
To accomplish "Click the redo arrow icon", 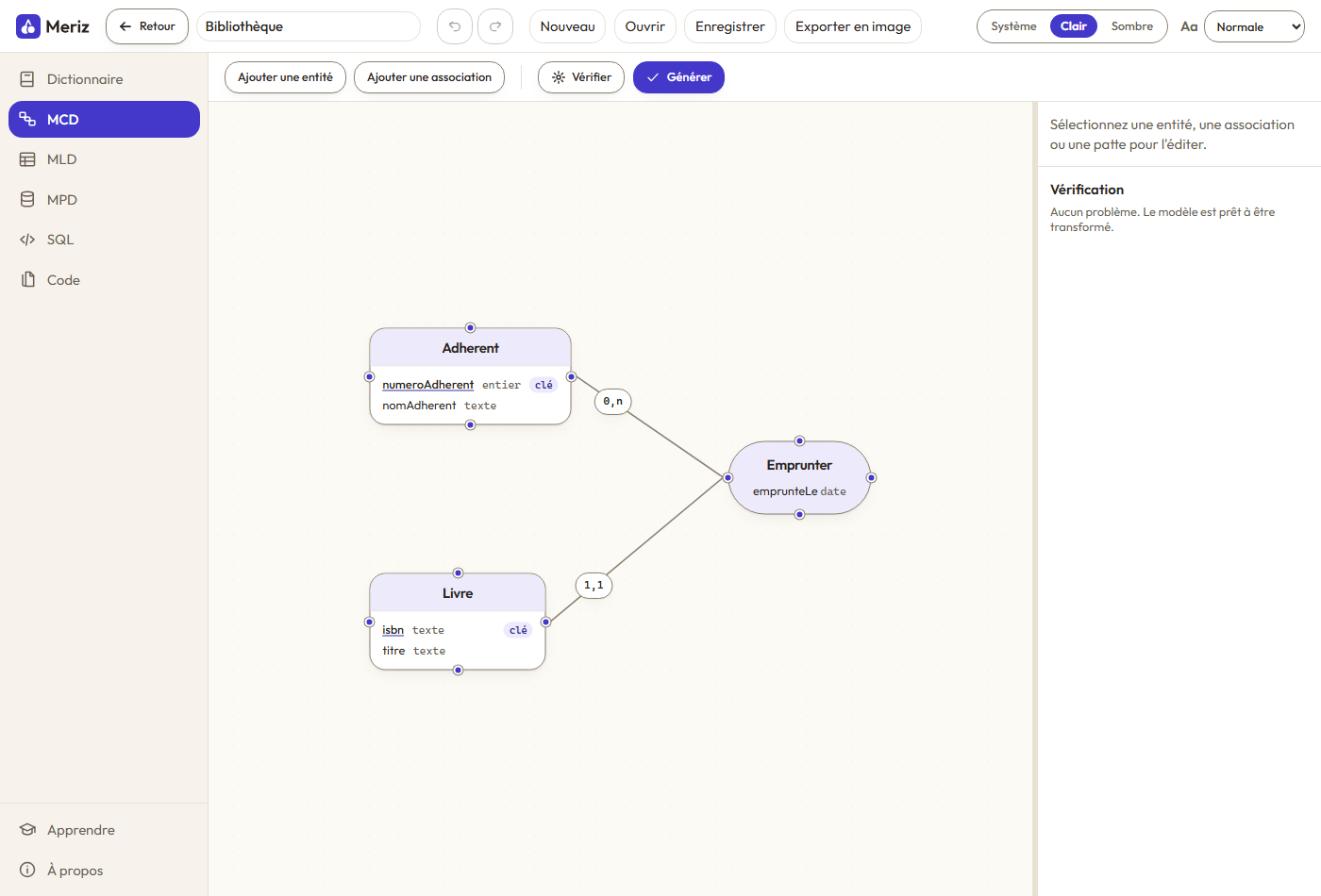I will [495, 26].
